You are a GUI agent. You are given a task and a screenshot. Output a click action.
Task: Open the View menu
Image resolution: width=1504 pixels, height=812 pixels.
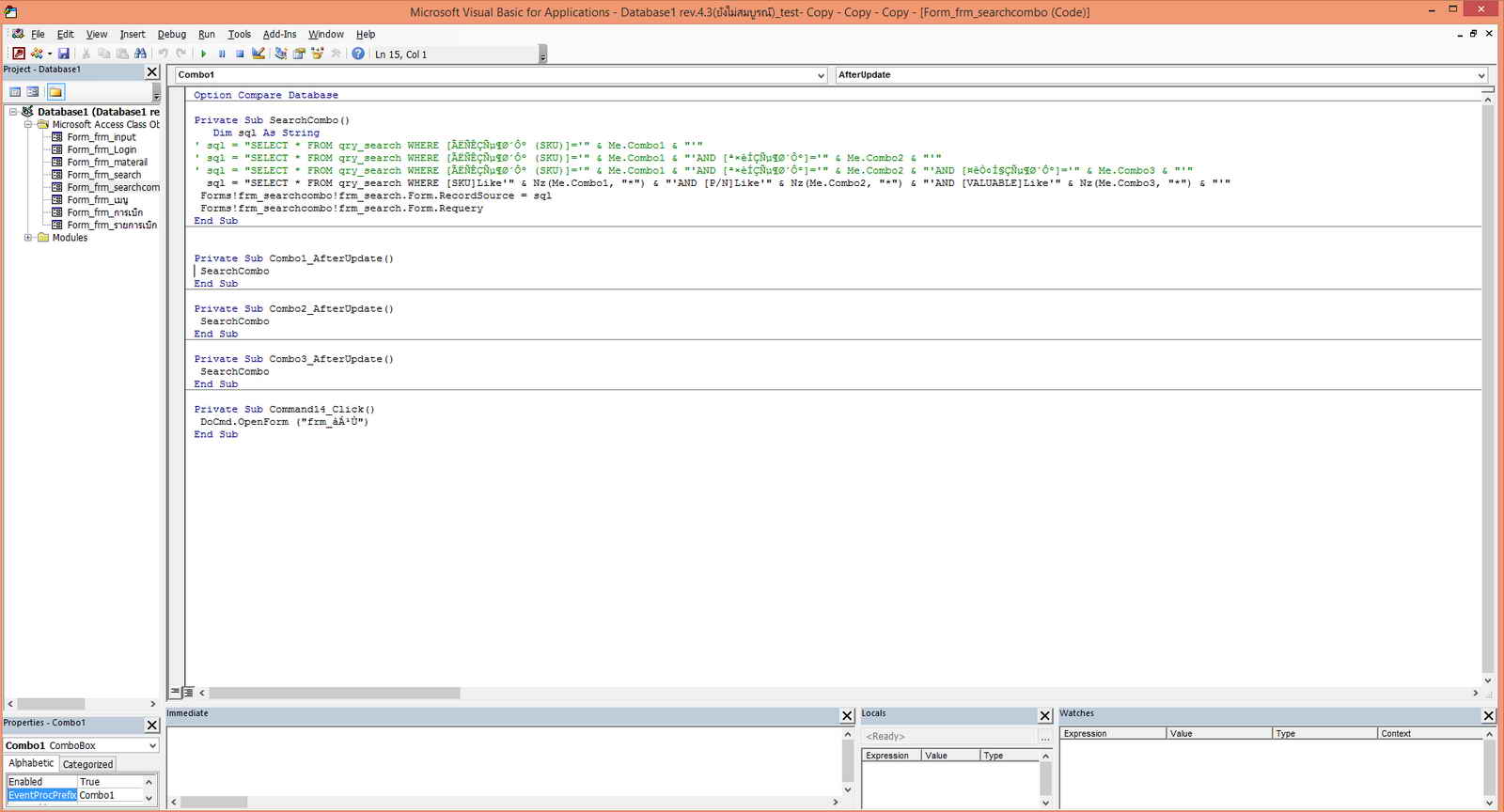coord(97,34)
